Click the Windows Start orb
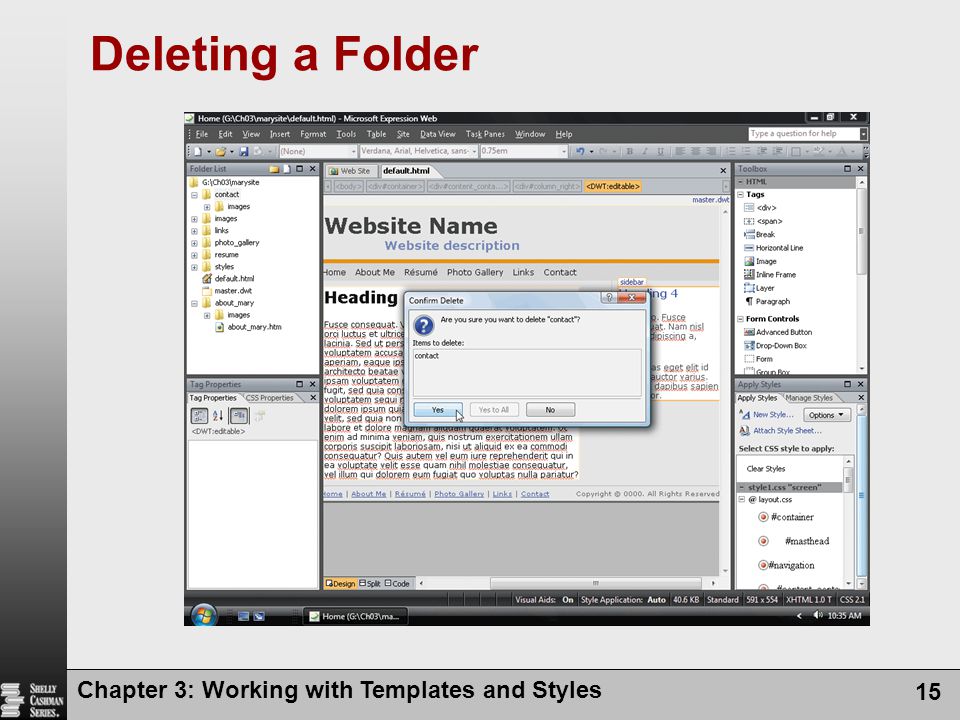960x720 pixels. point(203,615)
